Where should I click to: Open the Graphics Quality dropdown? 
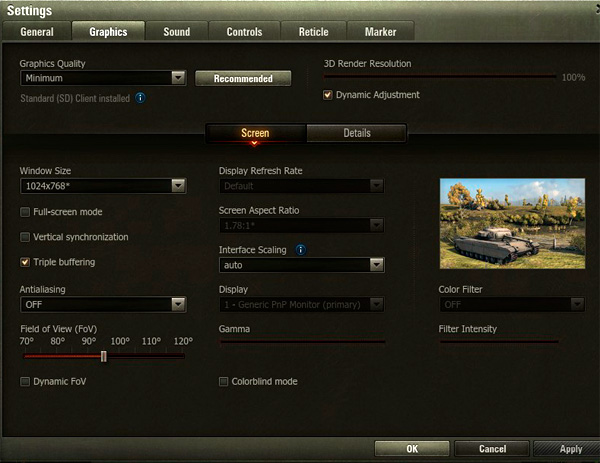[x=103, y=78]
